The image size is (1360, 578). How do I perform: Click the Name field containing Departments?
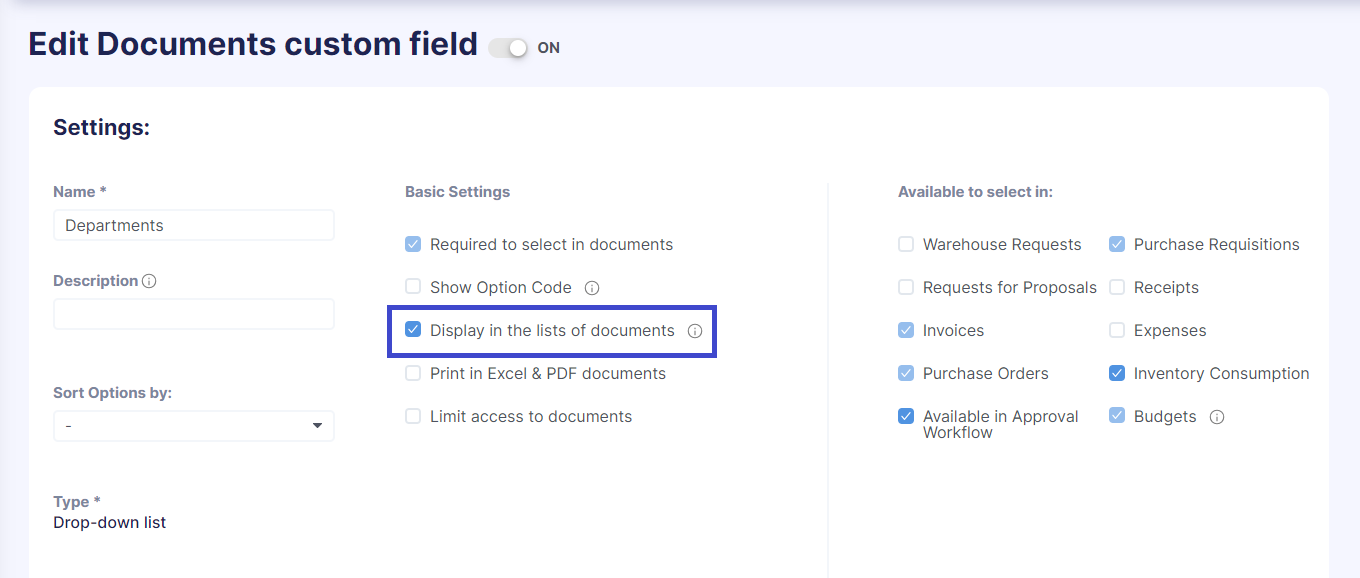point(193,225)
